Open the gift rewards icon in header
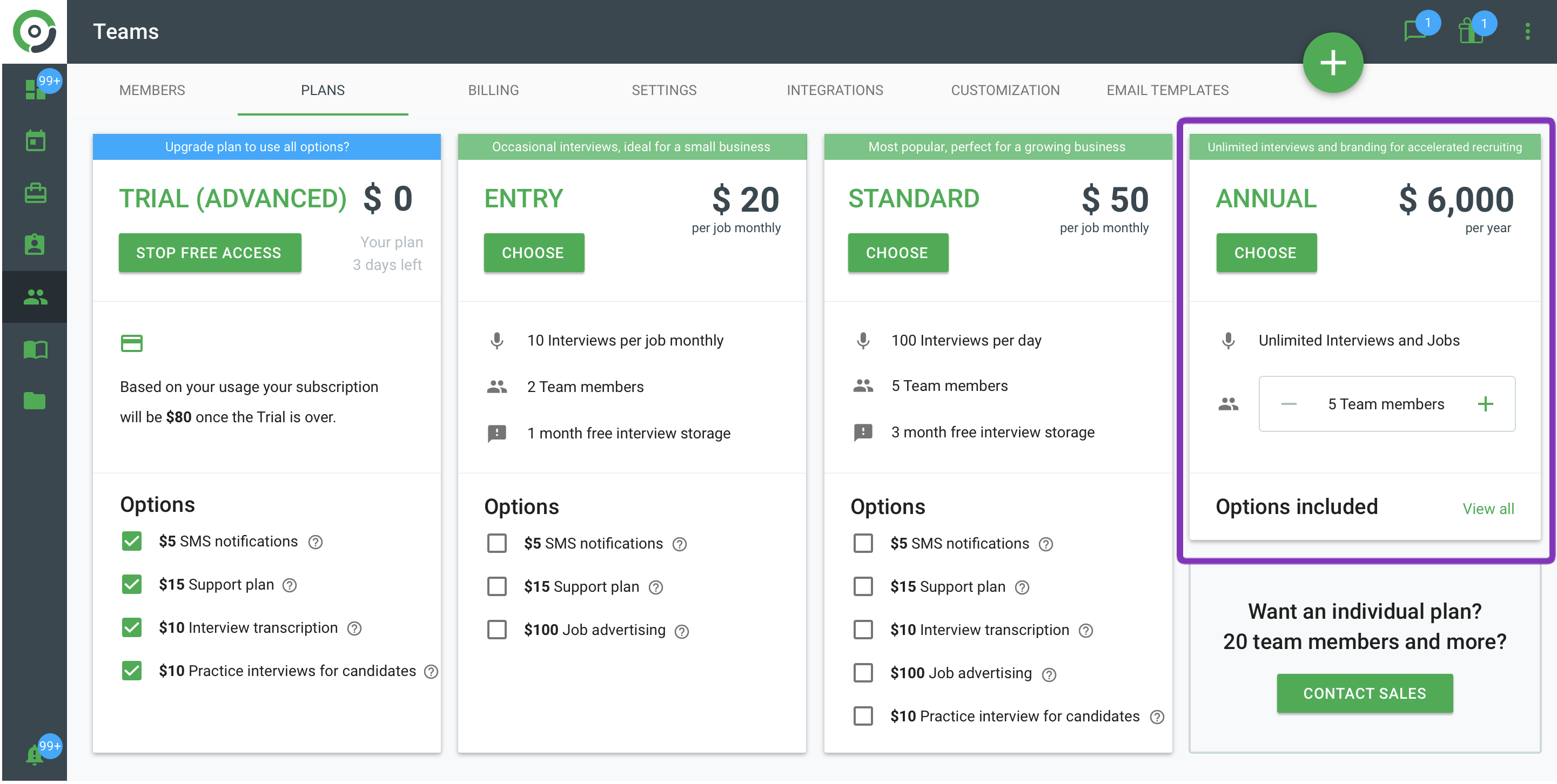Screen dimensions: 1557x784 click(1470, 31)
